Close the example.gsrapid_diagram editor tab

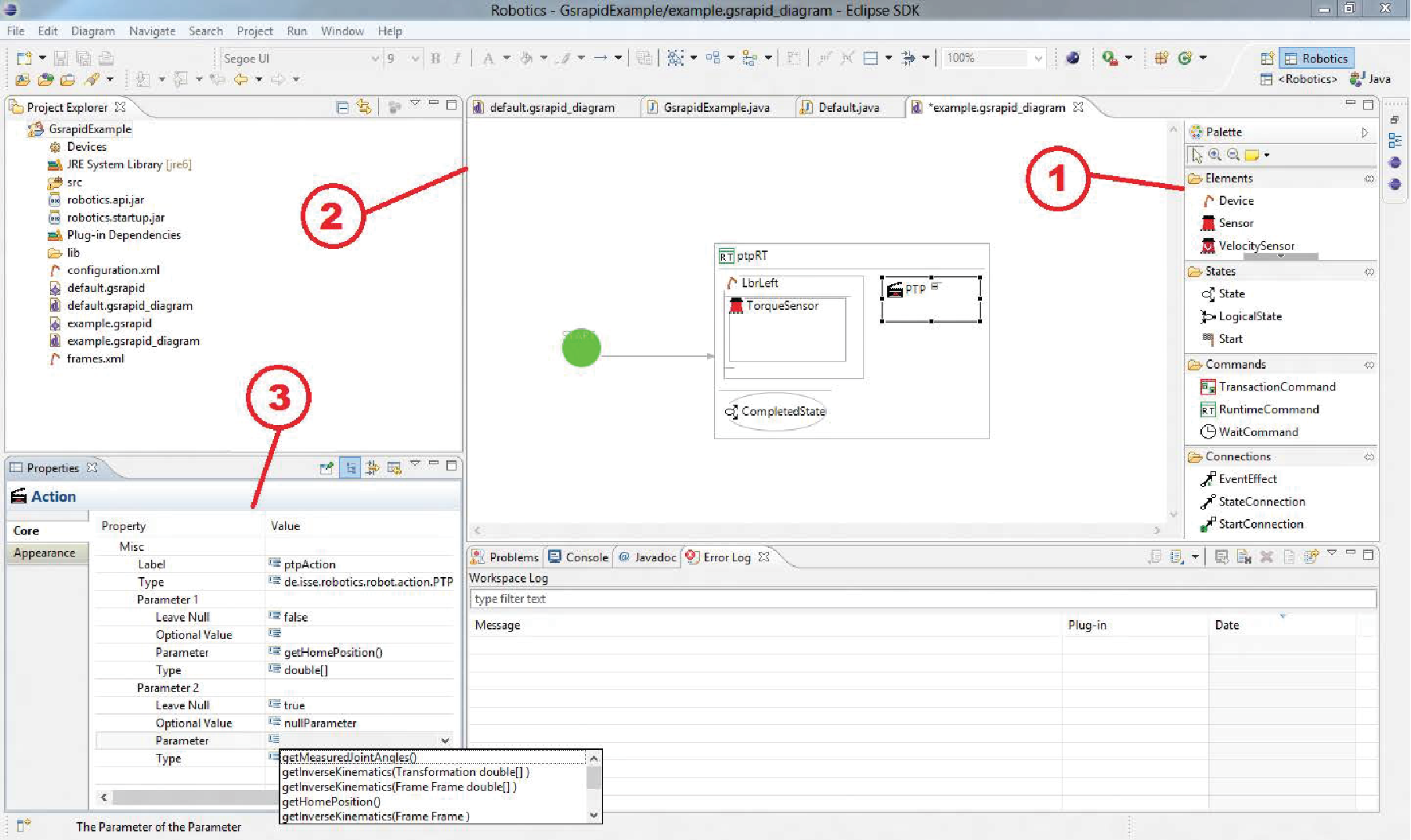point(1078,107)
